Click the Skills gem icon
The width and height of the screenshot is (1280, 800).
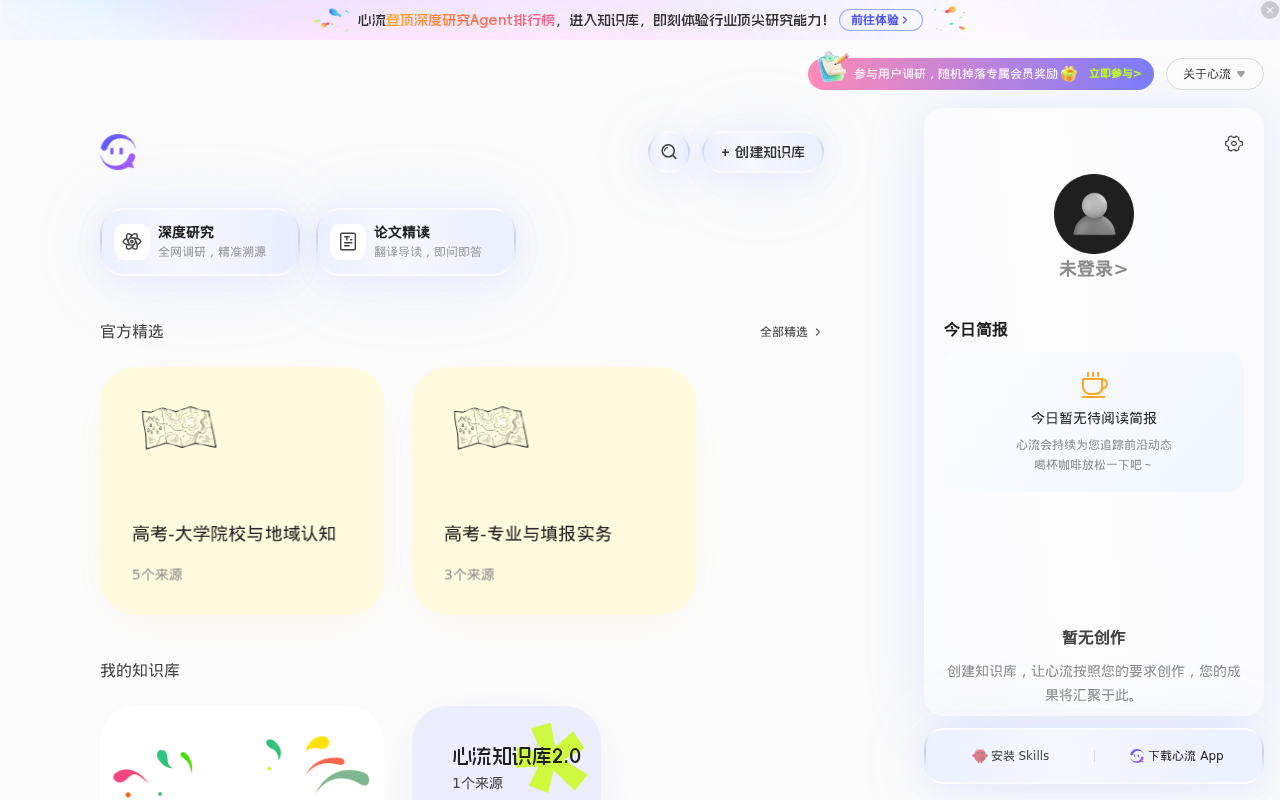tap(980, 756)
